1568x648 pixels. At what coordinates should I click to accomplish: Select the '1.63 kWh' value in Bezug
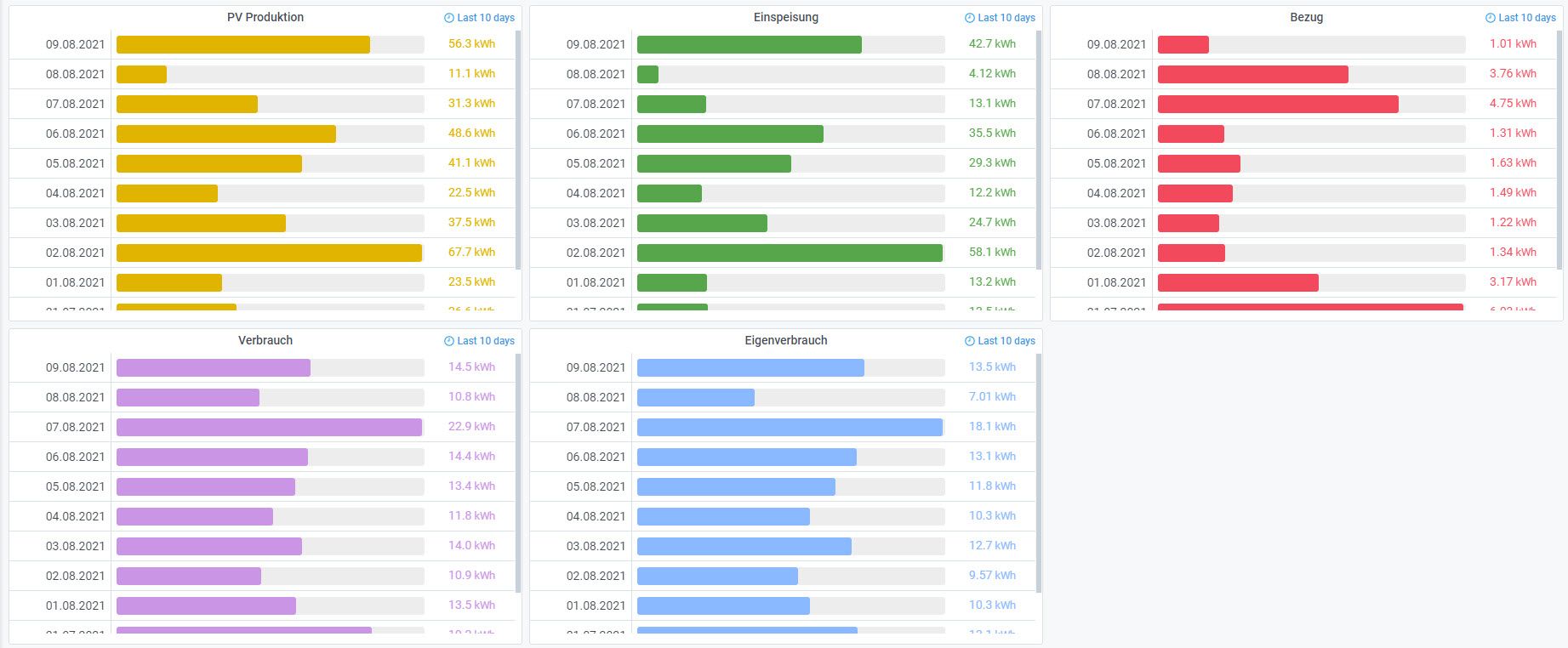pyautogui.click(x=1513, y=163)
